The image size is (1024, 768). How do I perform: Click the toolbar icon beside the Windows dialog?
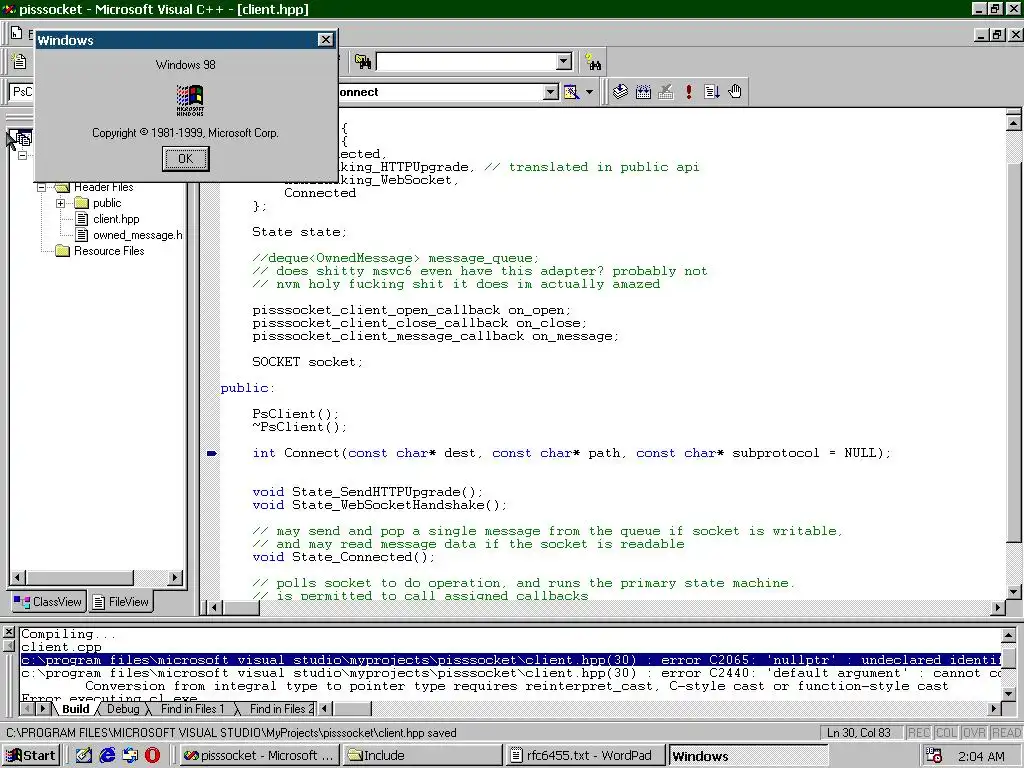[20, 62]
